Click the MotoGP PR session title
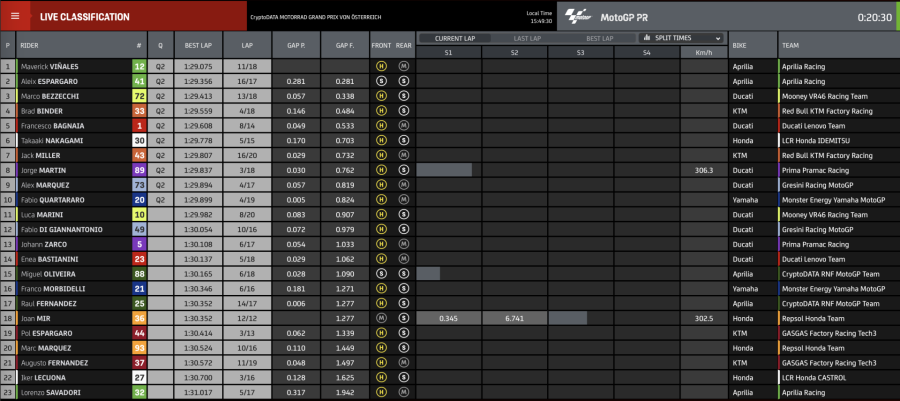Image resolution: width=900 pixels, height=401 pixels. click(x=624, y=17)
